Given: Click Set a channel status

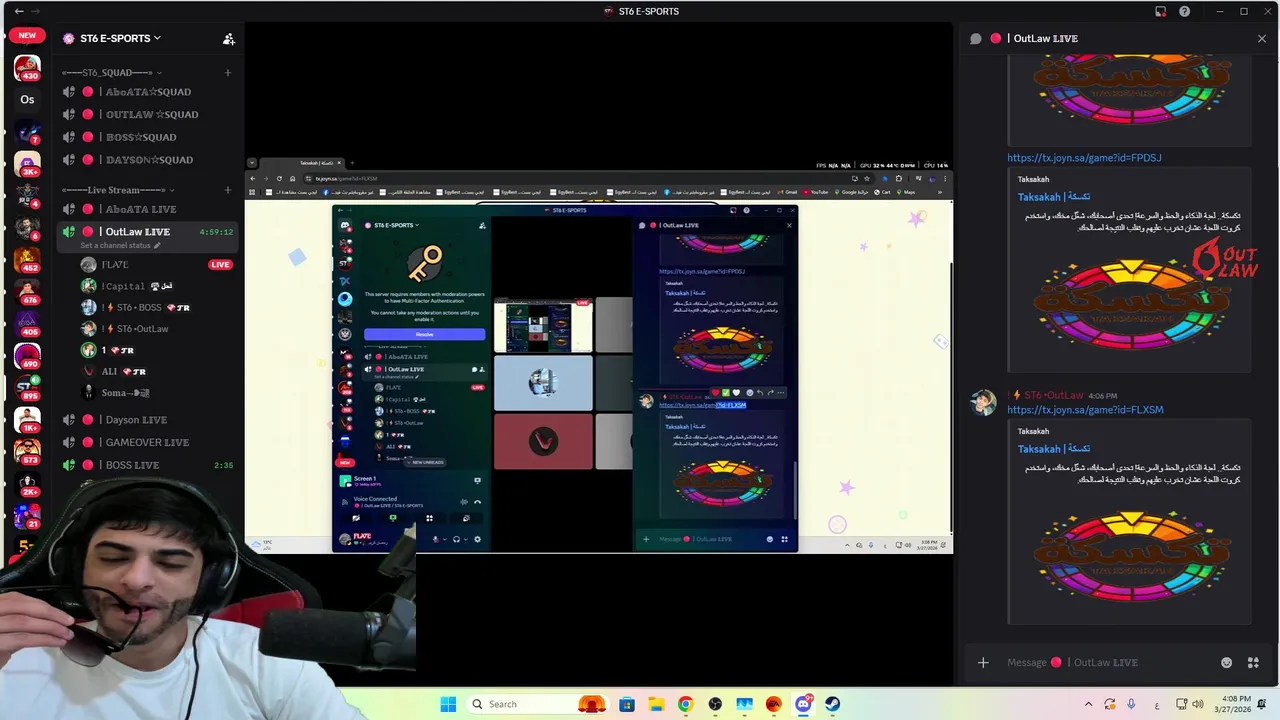Looking at the screenshot, I should [x=120, y=245].
